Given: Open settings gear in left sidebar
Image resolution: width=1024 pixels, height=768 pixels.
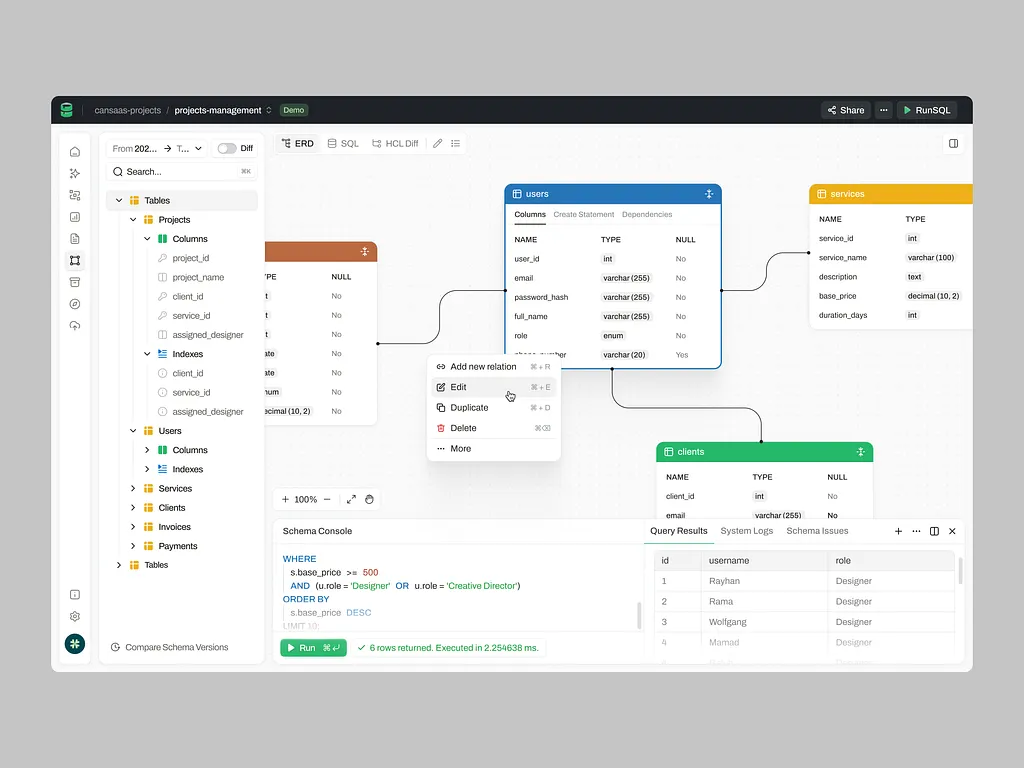Looking at the screenshot, I should click(75, 617).
